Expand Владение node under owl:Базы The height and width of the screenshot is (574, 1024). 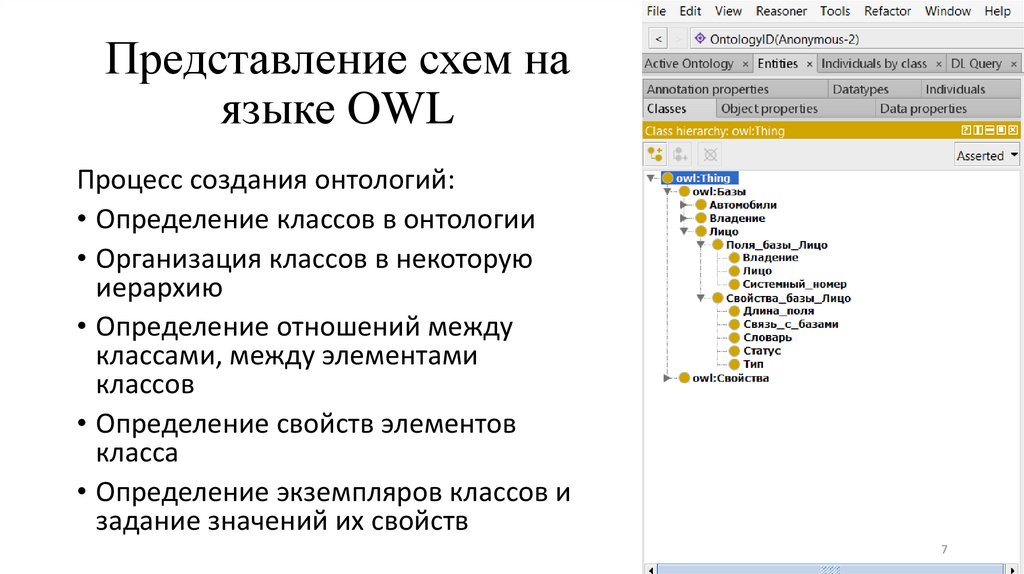pyautogui.click(x=684, y=218)
